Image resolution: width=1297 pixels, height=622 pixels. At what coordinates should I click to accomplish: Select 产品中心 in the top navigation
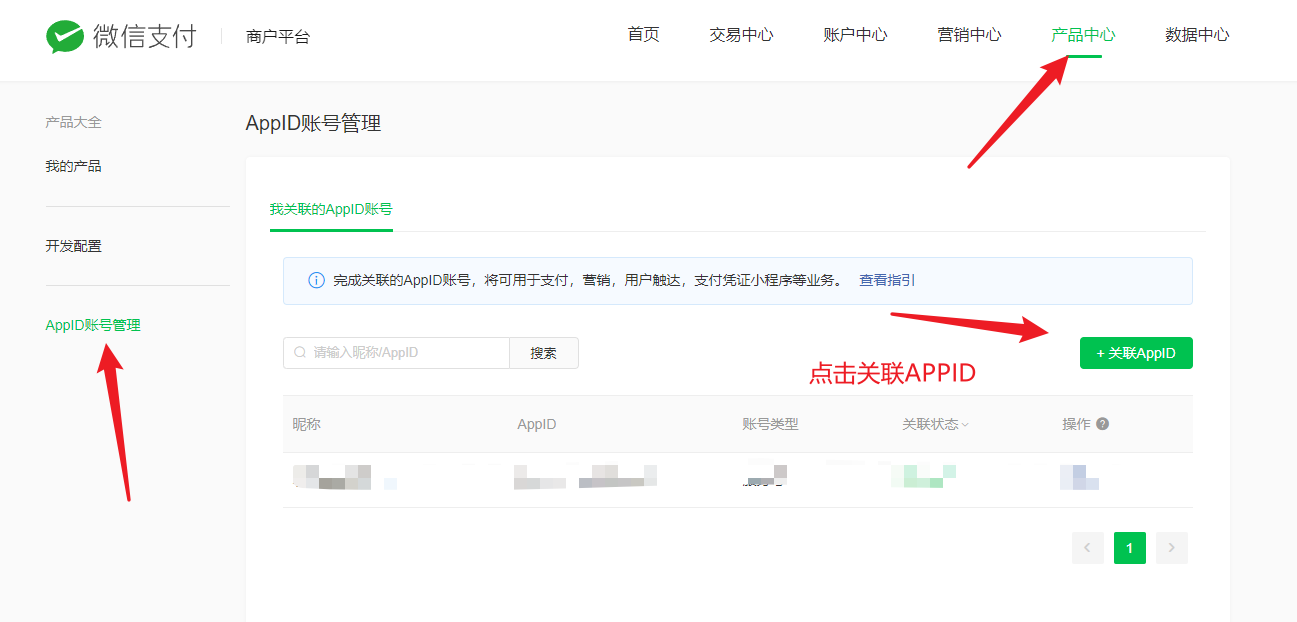click(x=1083, y=35)
